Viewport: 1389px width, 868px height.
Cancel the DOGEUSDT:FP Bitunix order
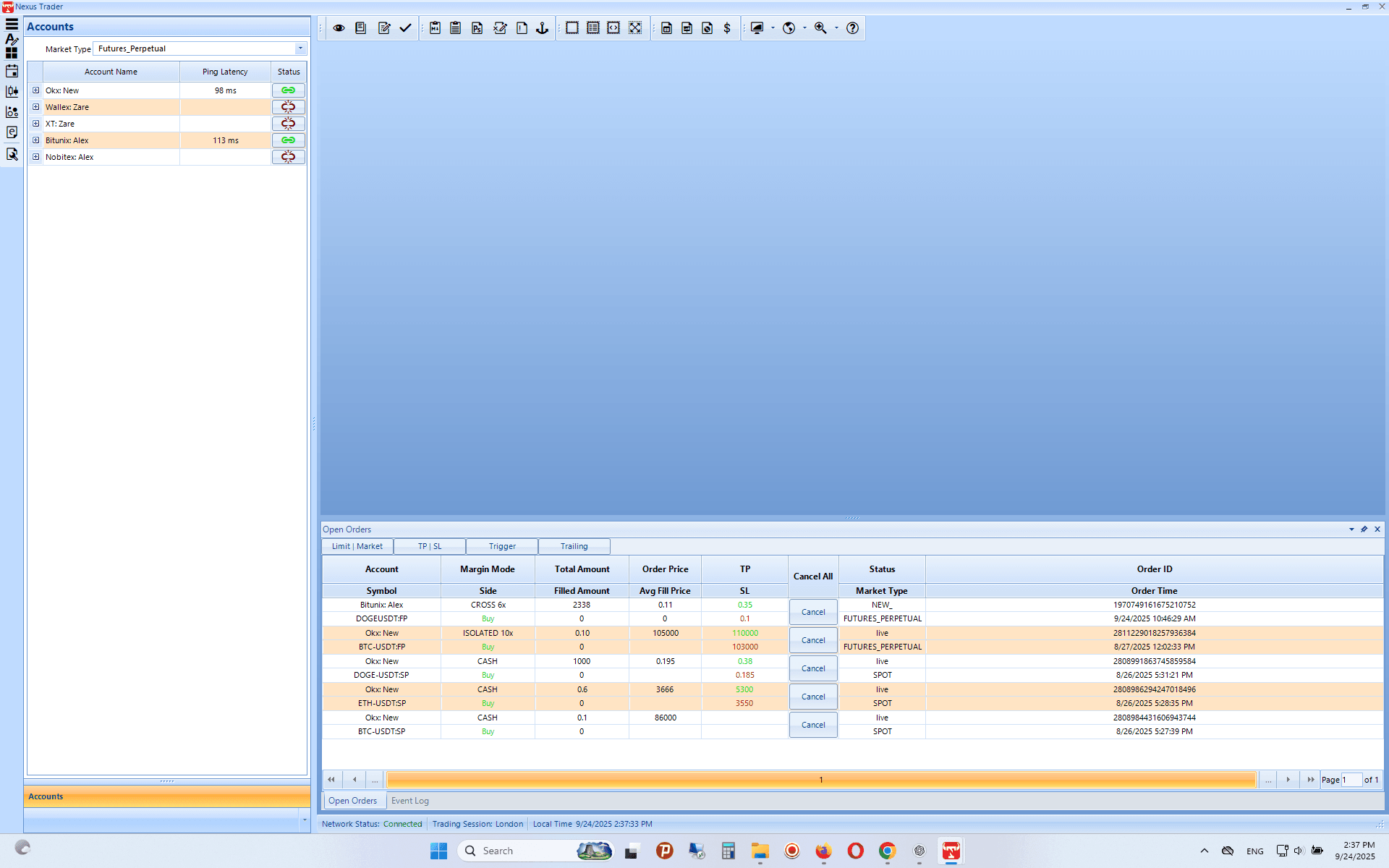[813, 612]
